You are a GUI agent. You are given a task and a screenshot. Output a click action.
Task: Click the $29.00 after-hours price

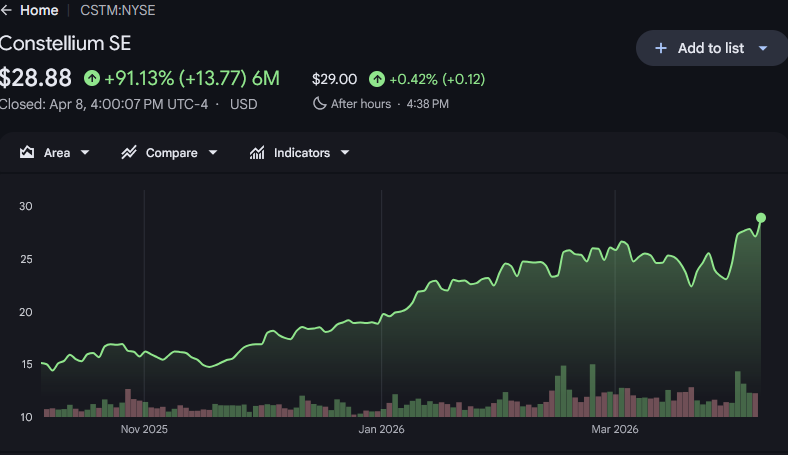334,79
